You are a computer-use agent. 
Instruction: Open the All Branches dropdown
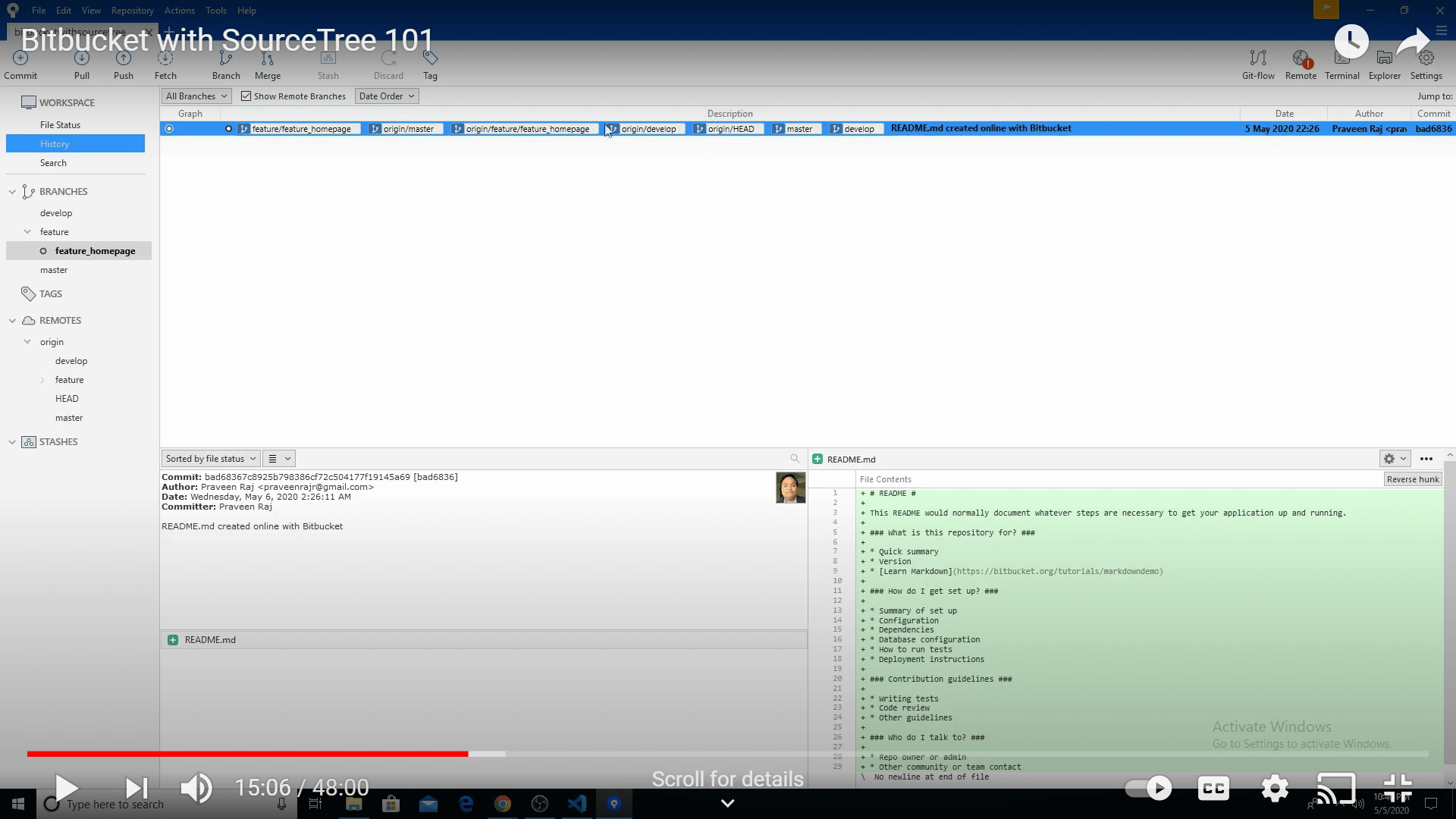(x=196, y=96)
